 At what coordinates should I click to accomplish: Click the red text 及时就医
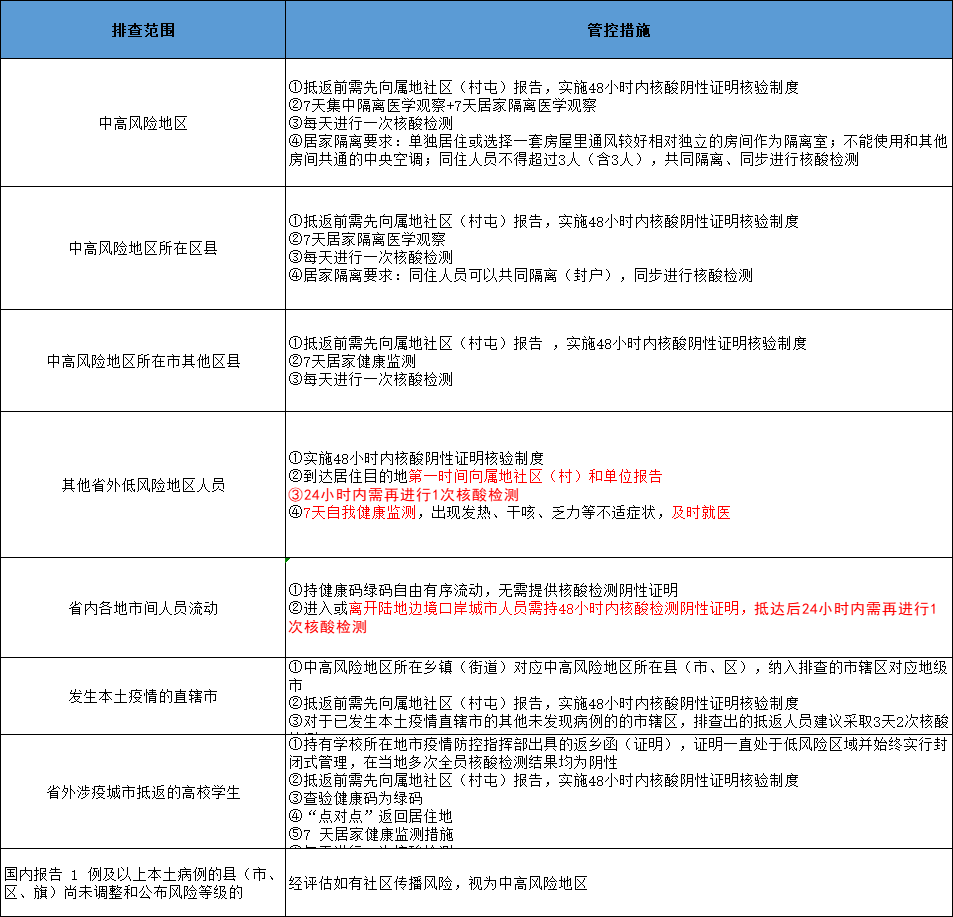coord(701,512)
